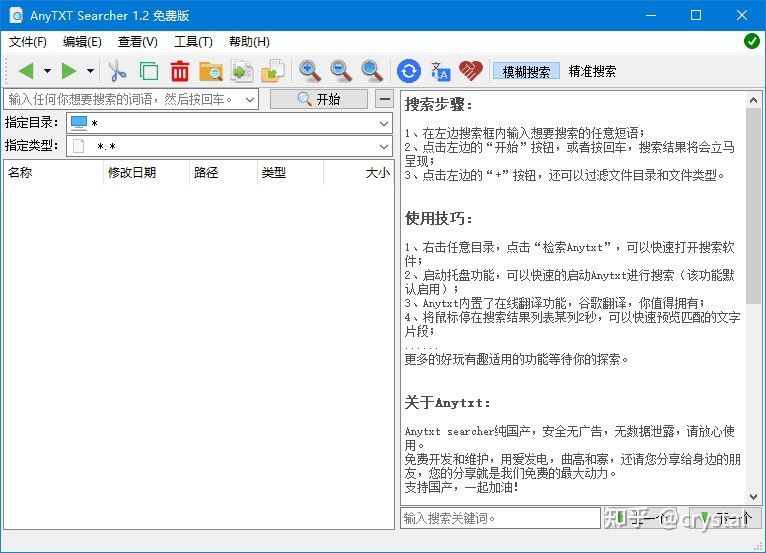Click the plain magnifier reset zoom icon
766x553 pixels.
coord(372,71)
